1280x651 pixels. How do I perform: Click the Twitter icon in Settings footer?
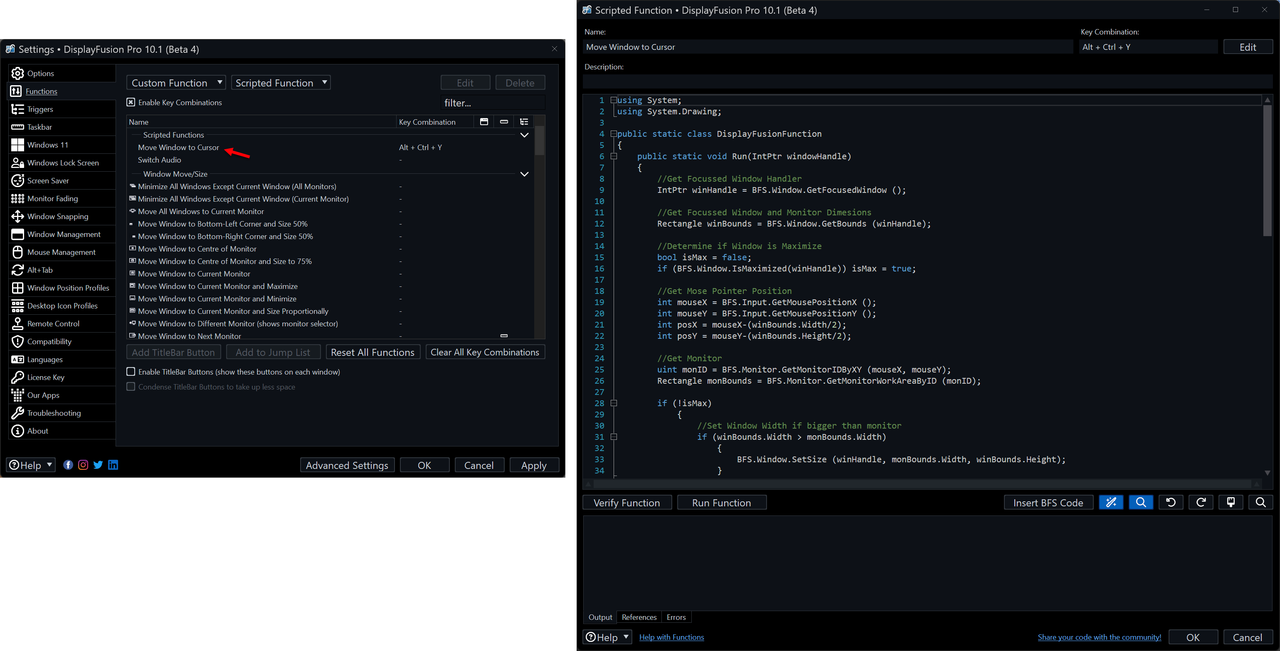tap(98, 465)
